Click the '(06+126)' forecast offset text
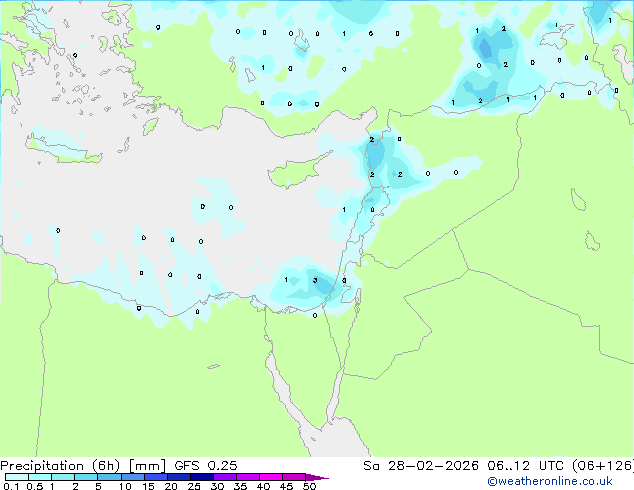Image resolution: width=634 pixels, height=490 pixels. click(603, 466)
